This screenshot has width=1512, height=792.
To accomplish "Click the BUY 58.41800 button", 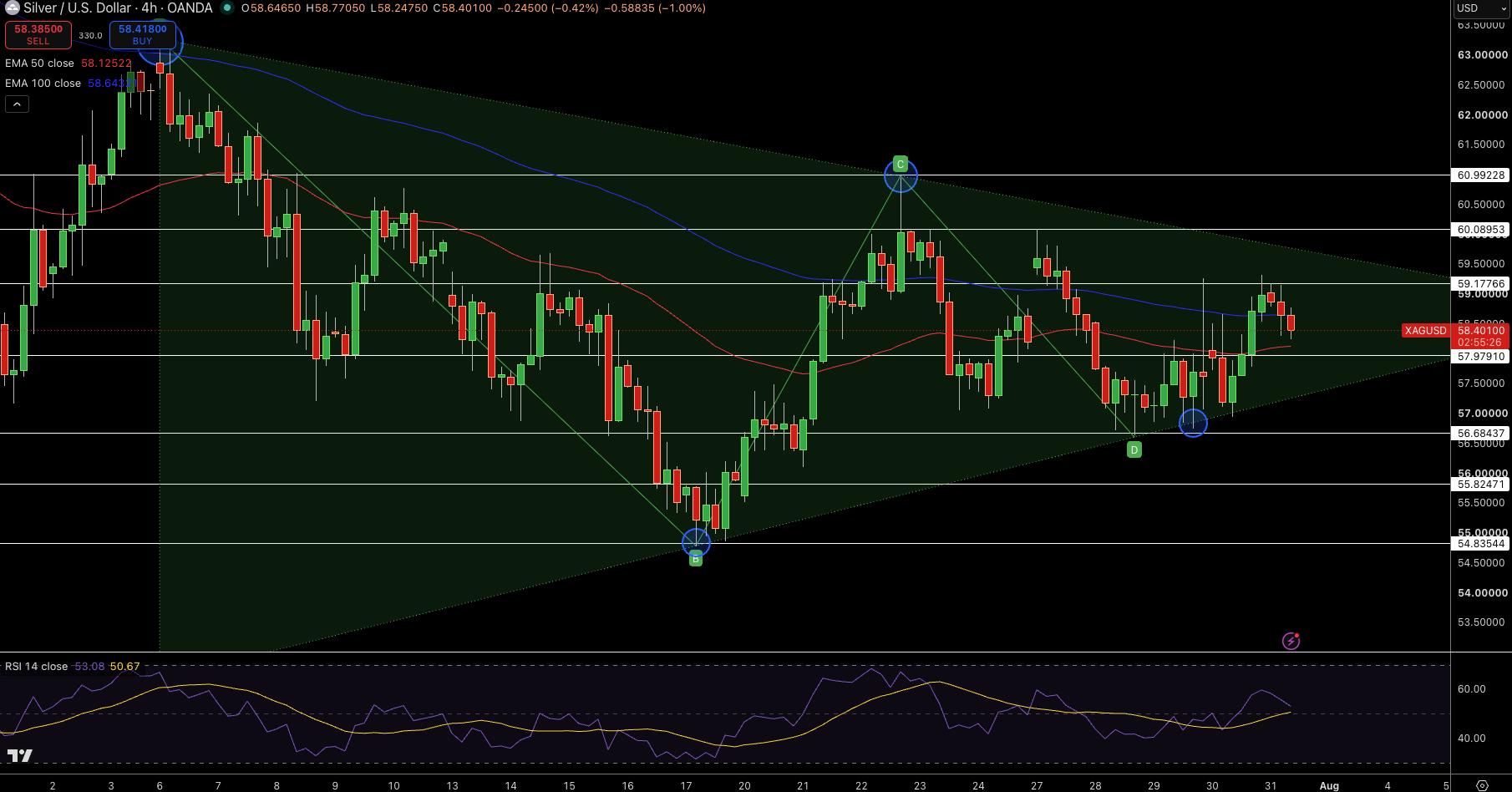I will 143,34.
